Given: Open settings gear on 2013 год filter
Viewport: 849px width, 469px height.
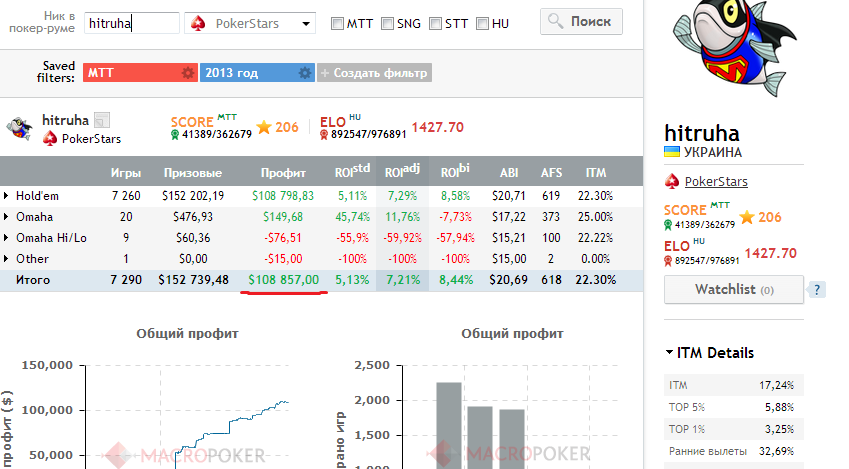Looking at the screenshot, I should [305, 73].
